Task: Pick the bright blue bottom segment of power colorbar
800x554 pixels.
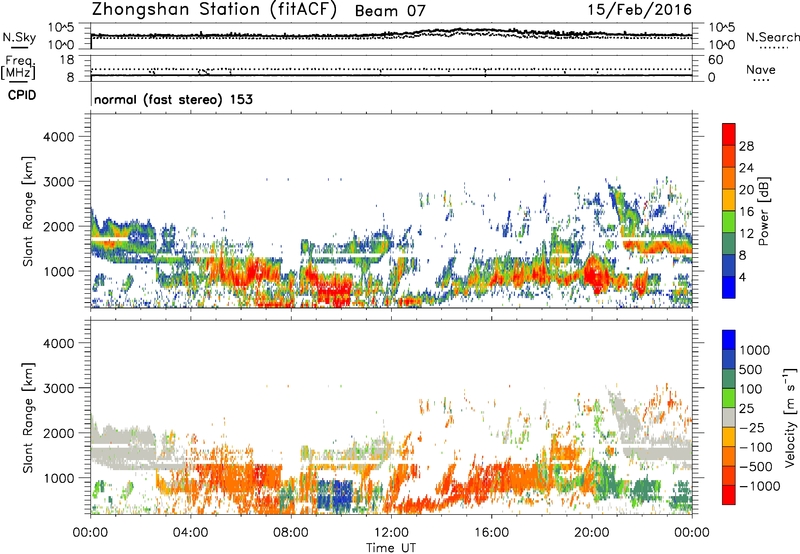Action: click(729, 287)
